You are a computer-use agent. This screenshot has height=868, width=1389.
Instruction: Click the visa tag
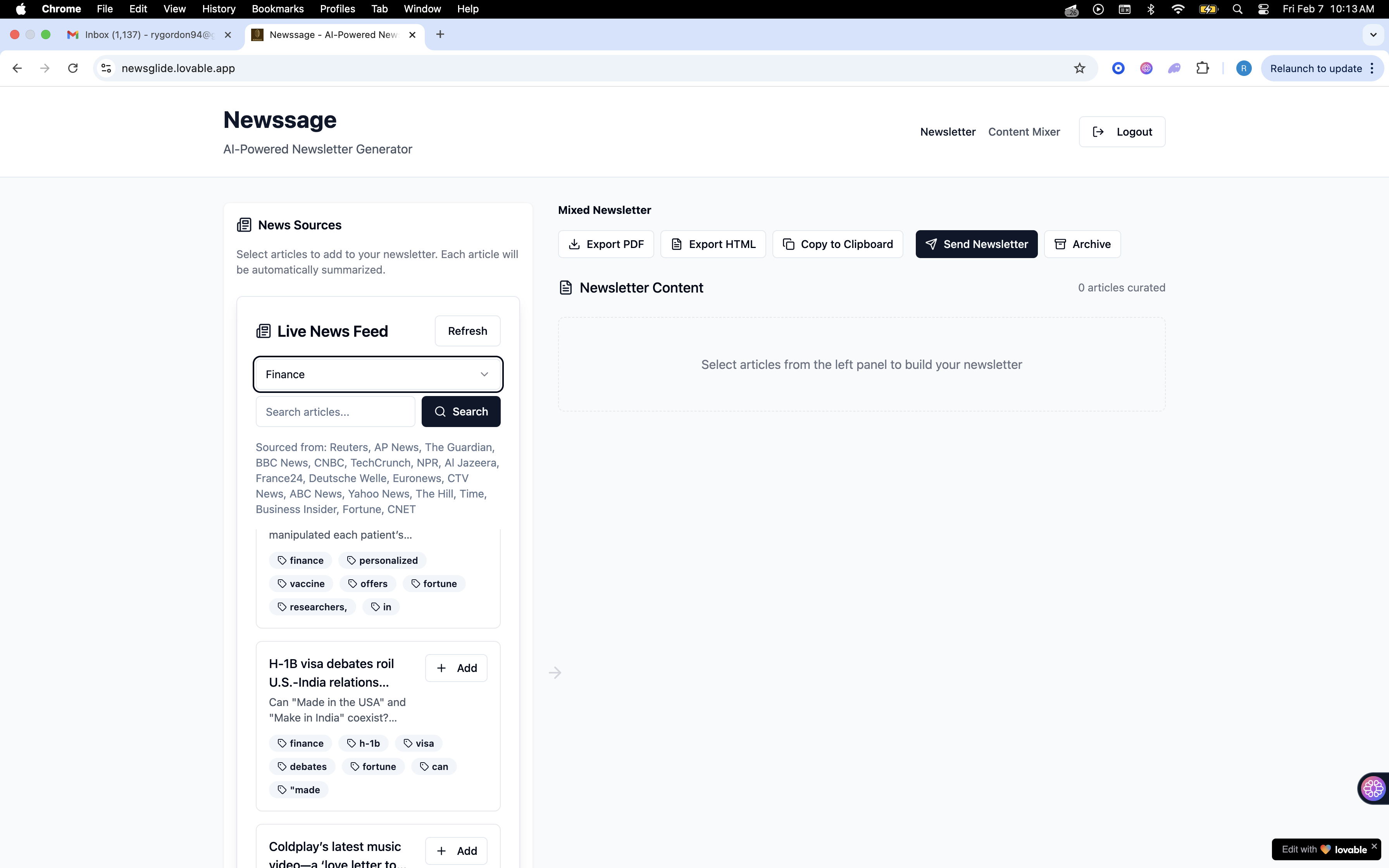(419, 744)
